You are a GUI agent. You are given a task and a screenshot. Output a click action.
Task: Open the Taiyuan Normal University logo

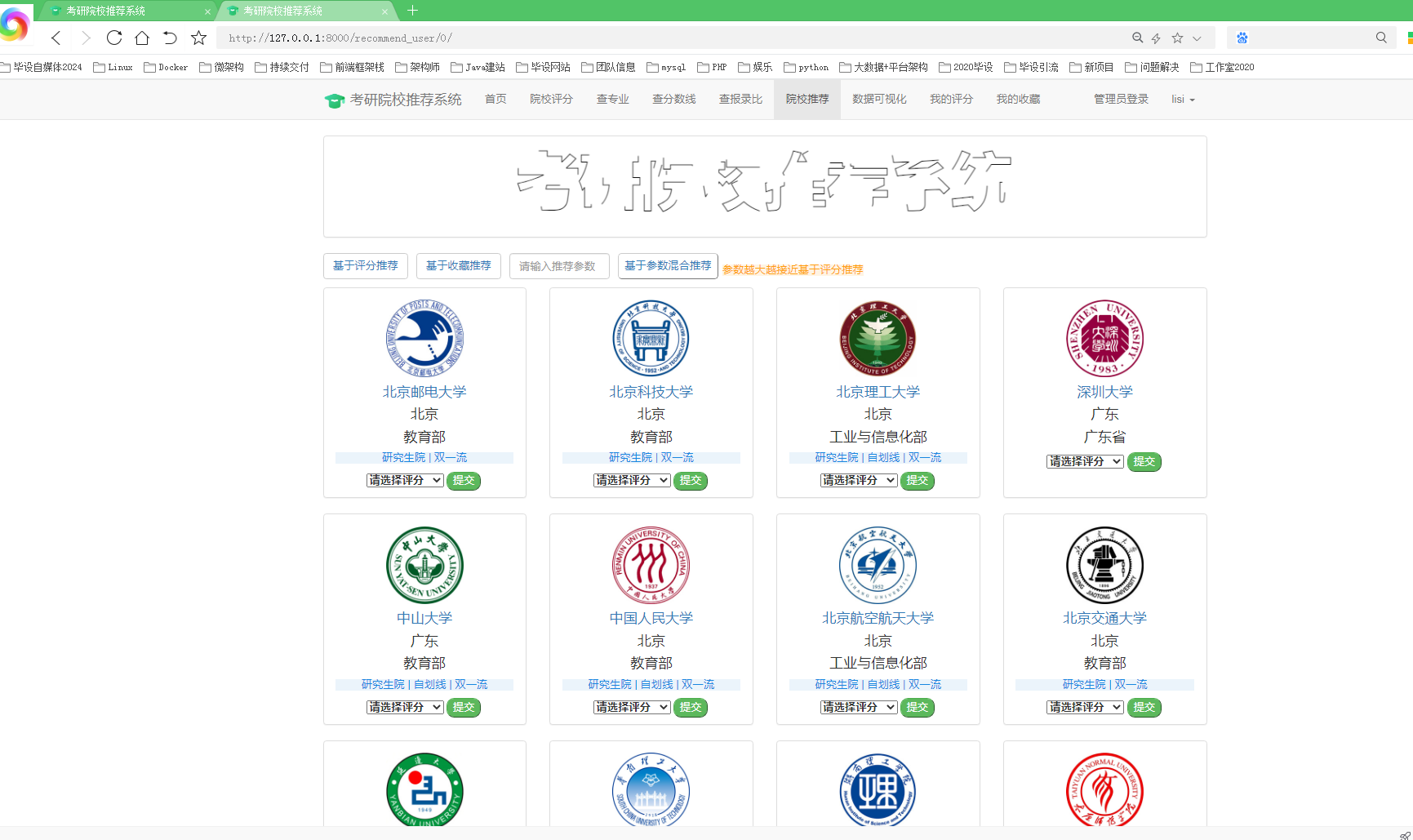click(1104, 789)
